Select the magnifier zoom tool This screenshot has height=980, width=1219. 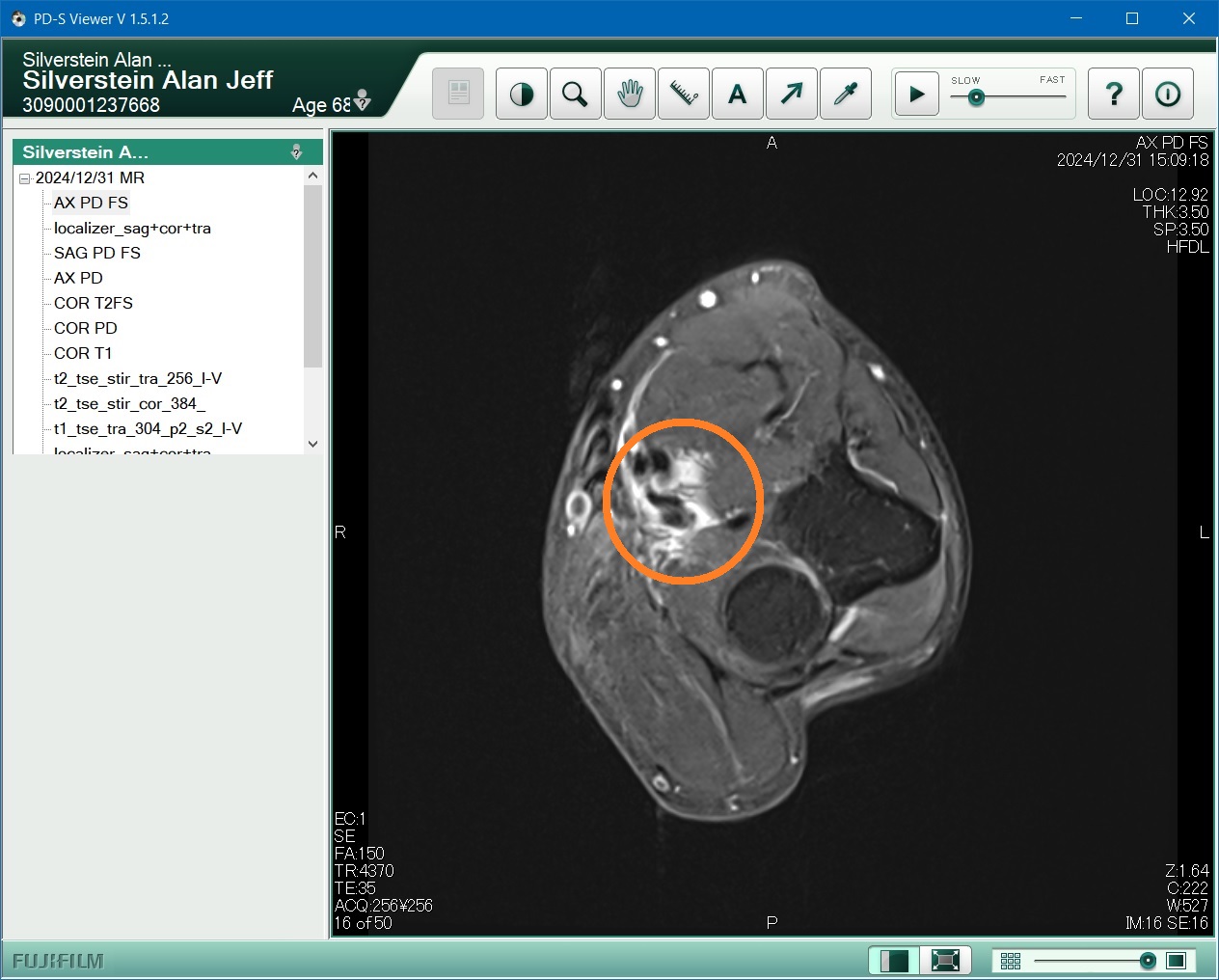pyautogui.click(x=576, y=94)
